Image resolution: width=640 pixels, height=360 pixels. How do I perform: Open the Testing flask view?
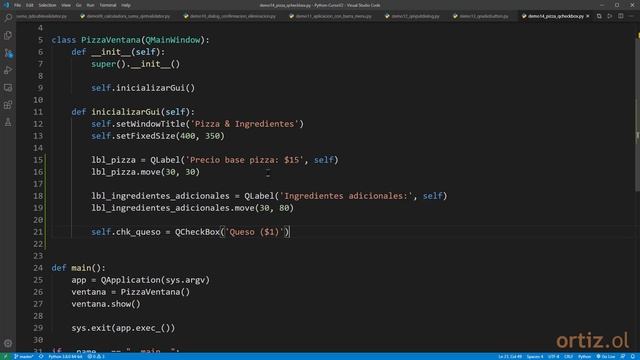pyautogui.click(x=8, y=122)
